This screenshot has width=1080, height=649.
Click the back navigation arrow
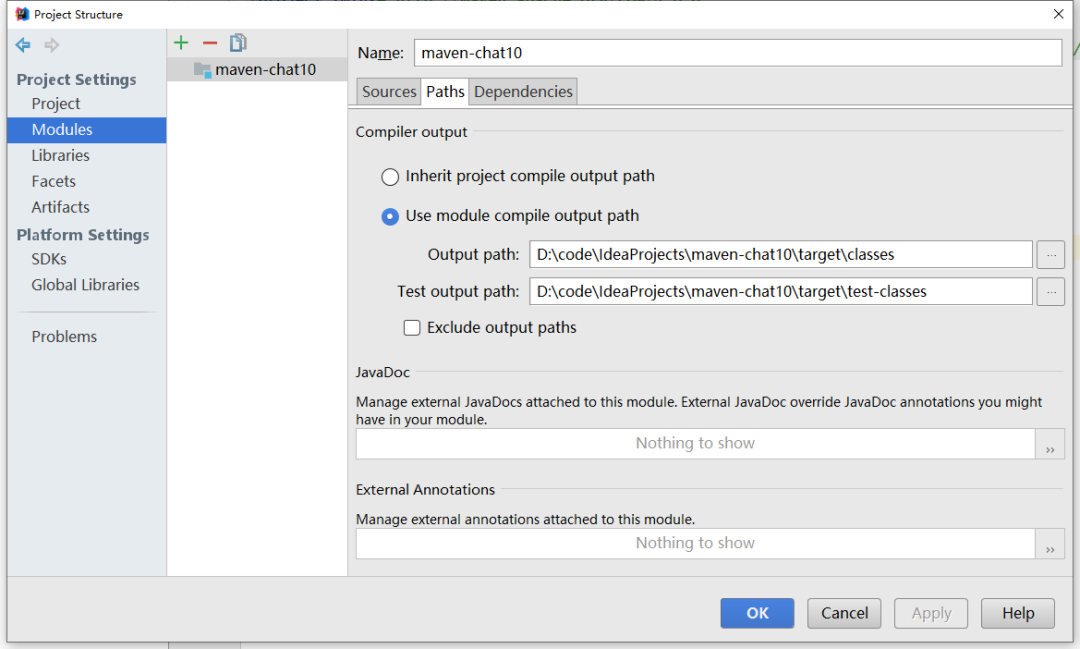(x=23, y=45)
